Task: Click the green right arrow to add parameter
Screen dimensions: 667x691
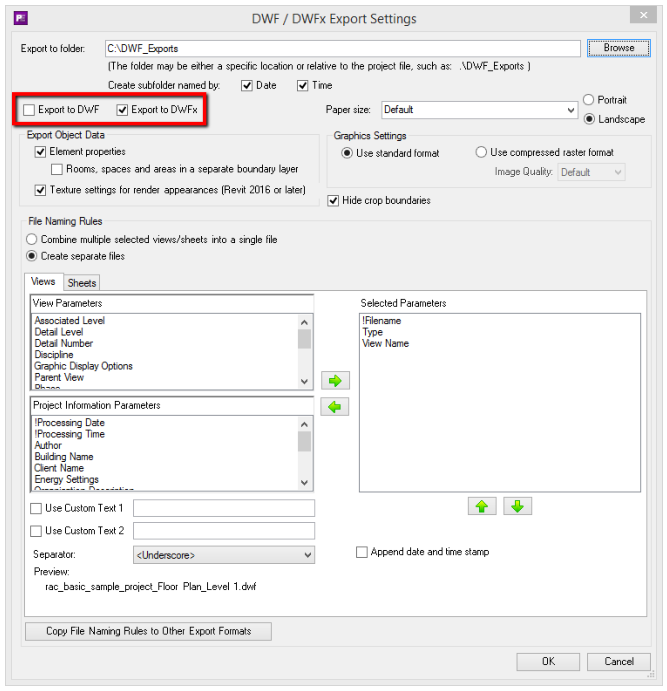Action: point(335,381)
